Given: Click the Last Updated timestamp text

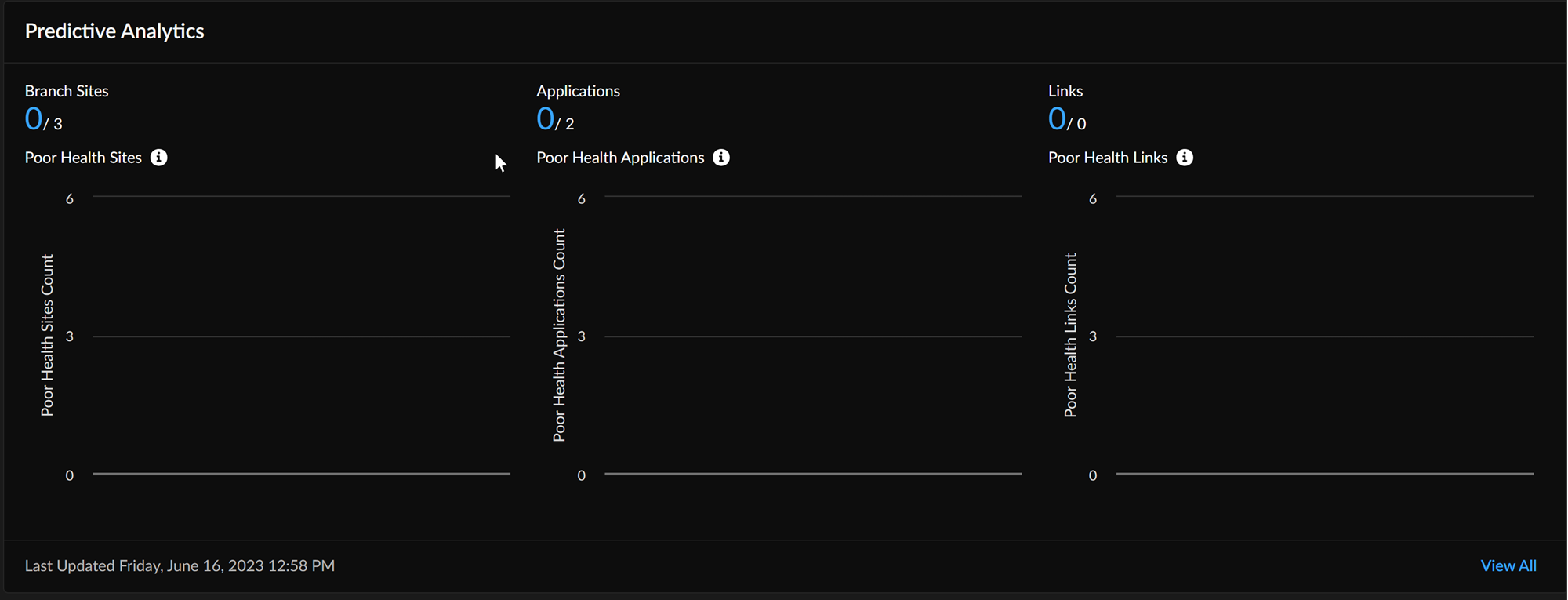Looking at the screenshot, I should (180, 565).
